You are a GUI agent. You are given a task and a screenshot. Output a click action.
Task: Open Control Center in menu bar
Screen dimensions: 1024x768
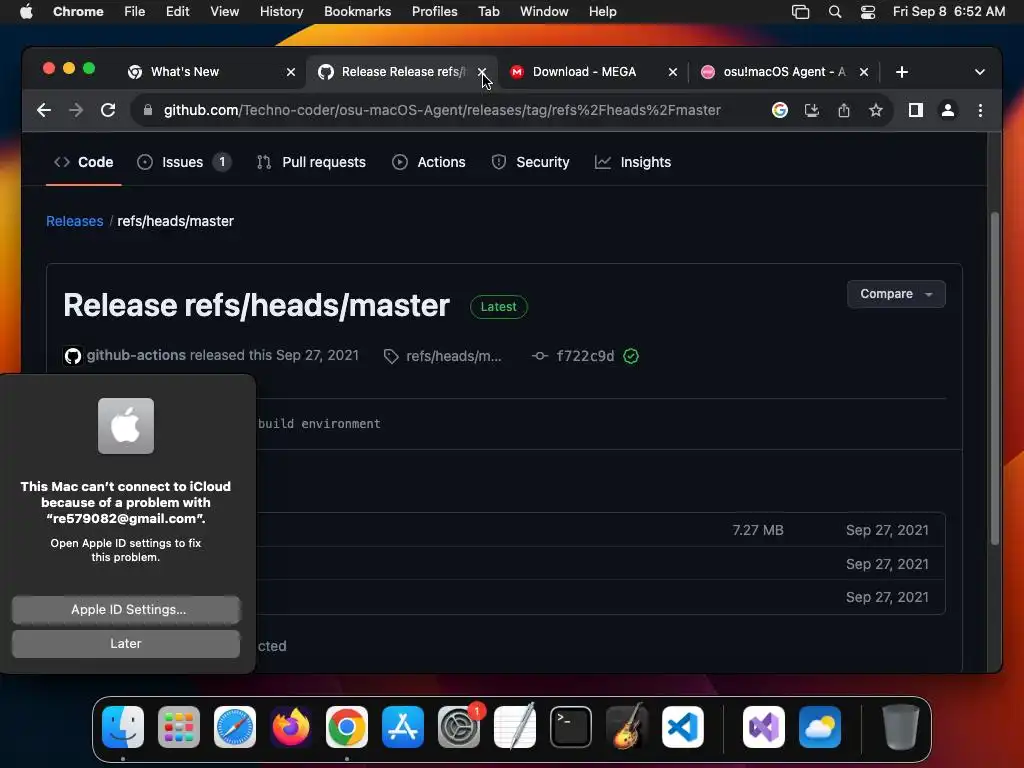coord(867,12)
